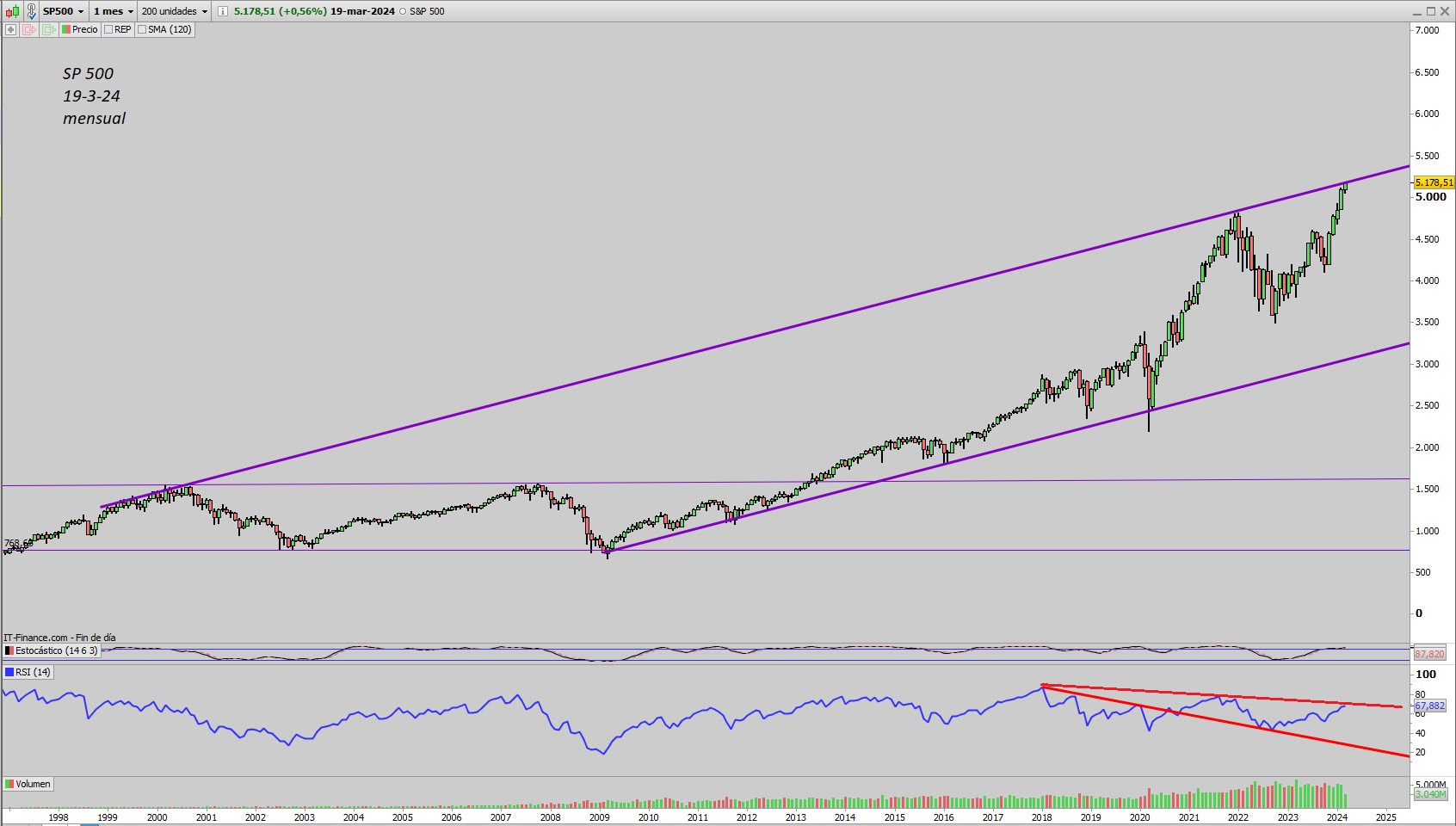Click the Precio color swatch
The image size is (1456, 826).
[x=65, y=29]
